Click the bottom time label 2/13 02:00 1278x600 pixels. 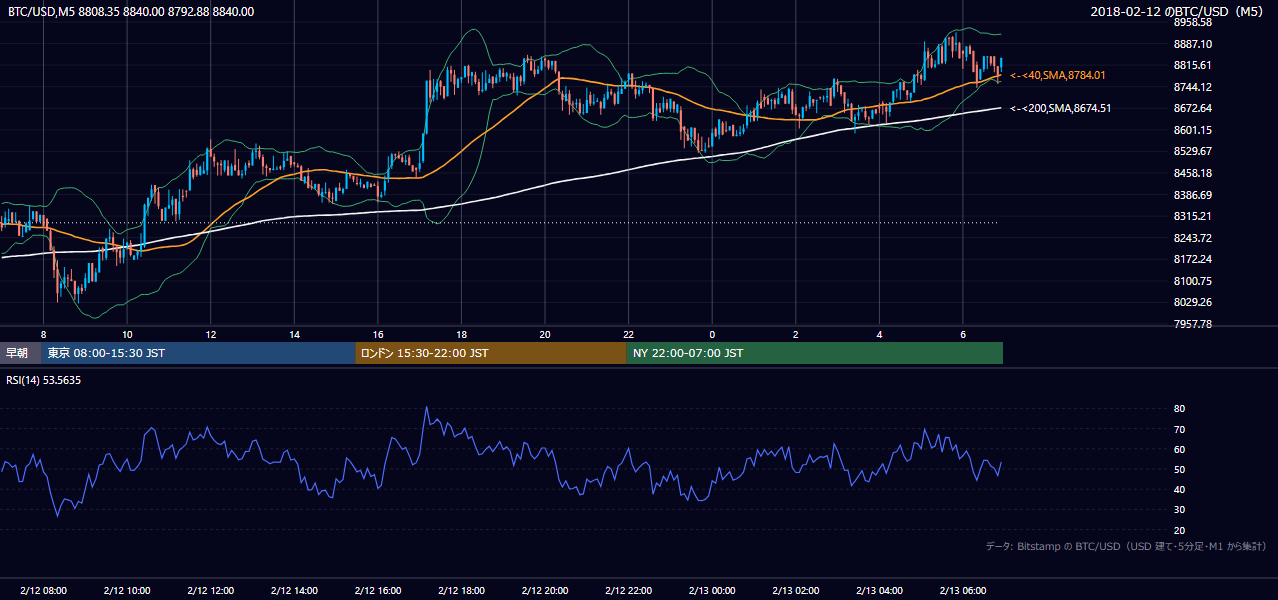coord(795,590)
